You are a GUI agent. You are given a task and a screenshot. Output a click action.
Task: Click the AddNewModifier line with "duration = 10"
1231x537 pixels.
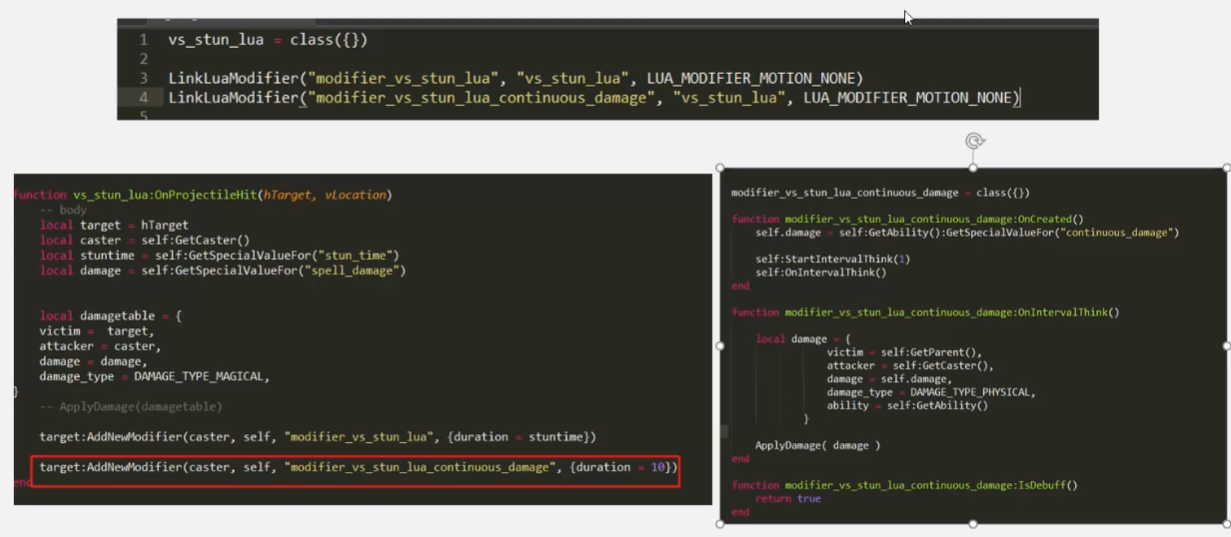(359, 467)
